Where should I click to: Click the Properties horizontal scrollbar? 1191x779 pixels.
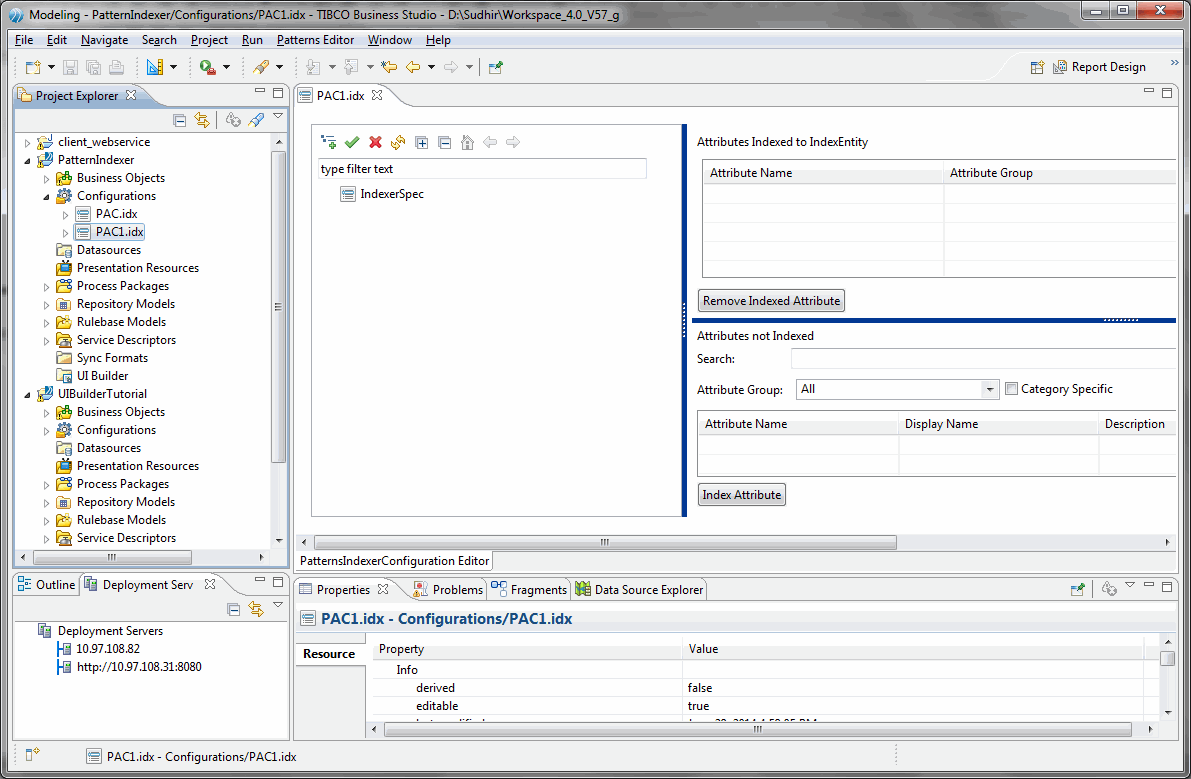coord(757,729)
